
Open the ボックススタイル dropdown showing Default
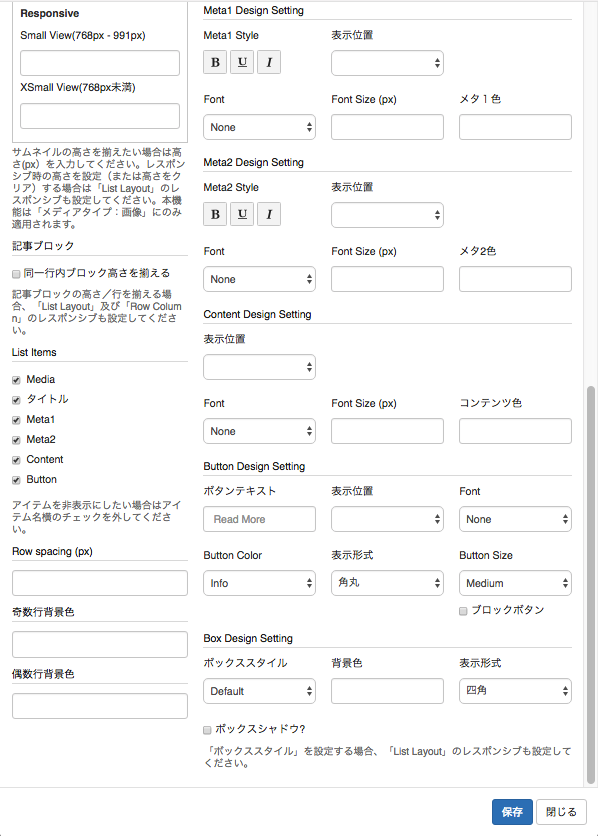[x=260, y=691]
